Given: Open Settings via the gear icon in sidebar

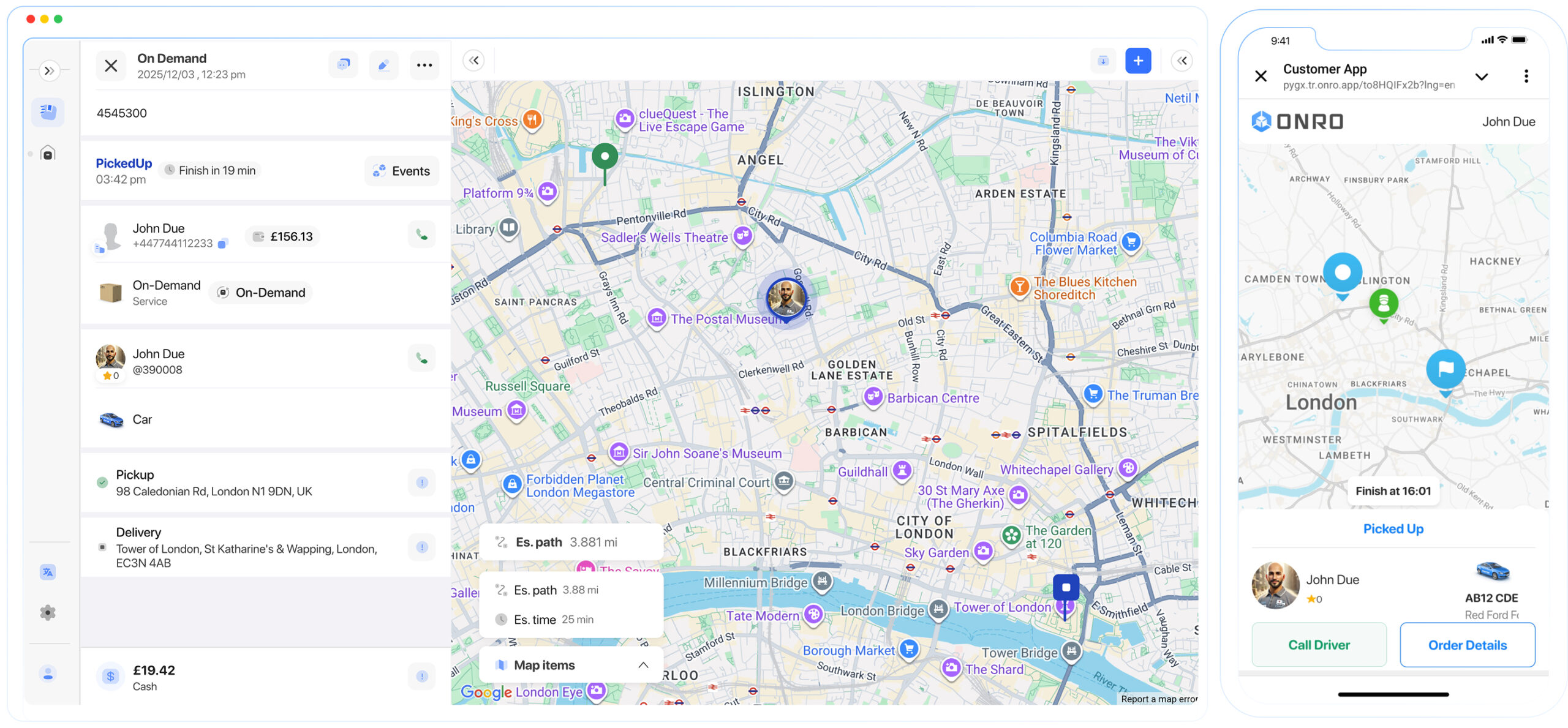Looking at the screenshot, I should [48, 612].
